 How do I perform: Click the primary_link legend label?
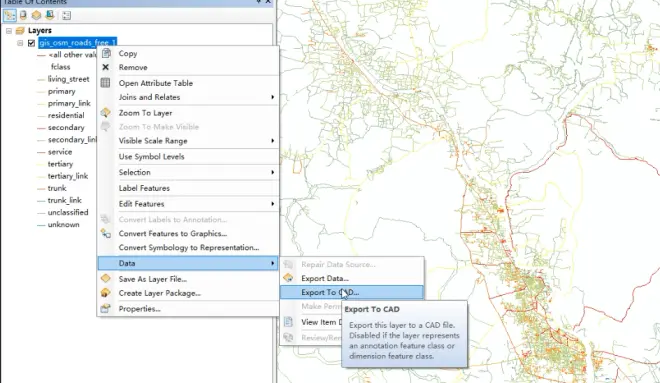click(x=69, y=104)
